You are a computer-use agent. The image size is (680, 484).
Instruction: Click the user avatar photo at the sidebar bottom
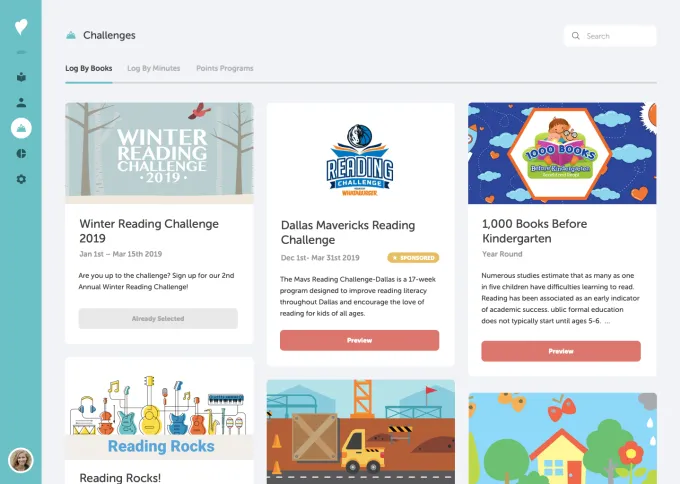click(x=20, y=460)
